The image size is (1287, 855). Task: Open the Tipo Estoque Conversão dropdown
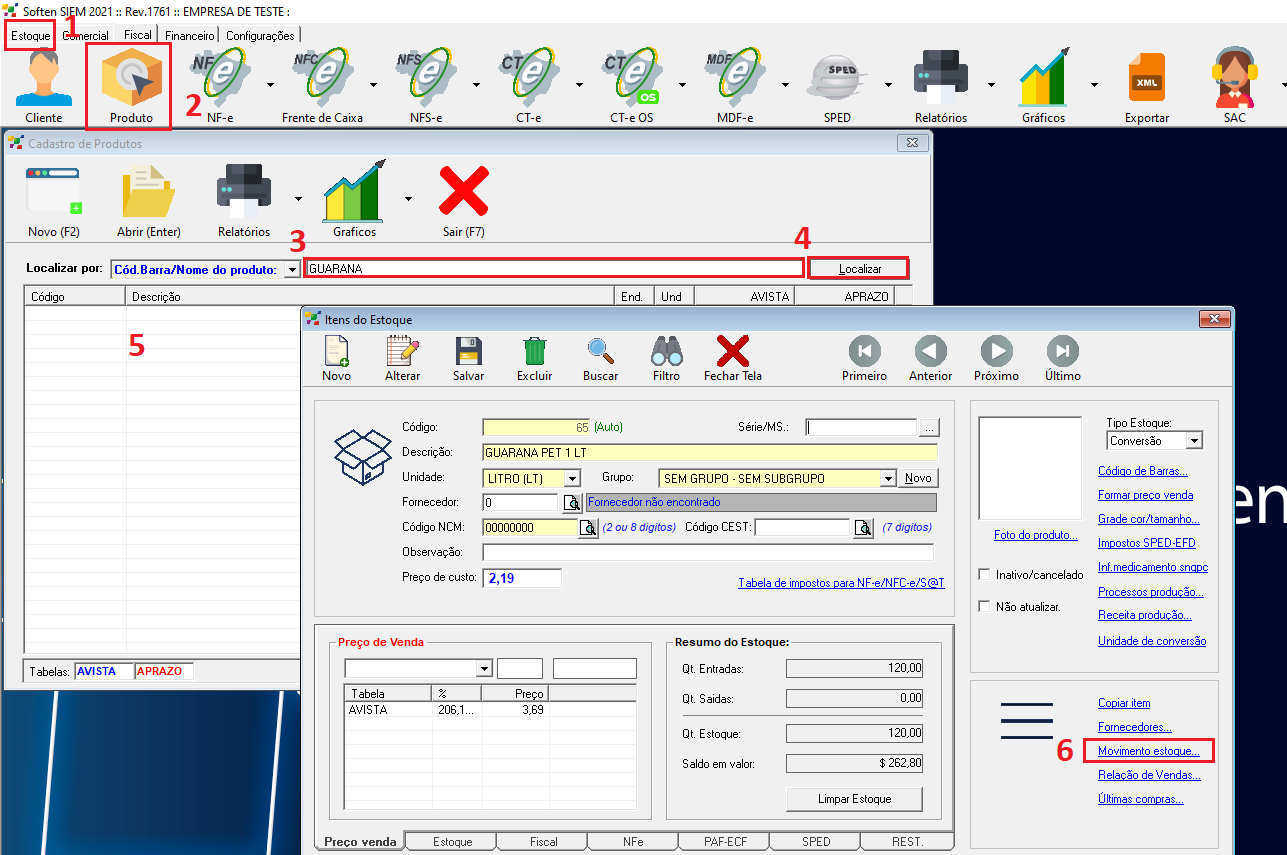tap(1194, 441)
